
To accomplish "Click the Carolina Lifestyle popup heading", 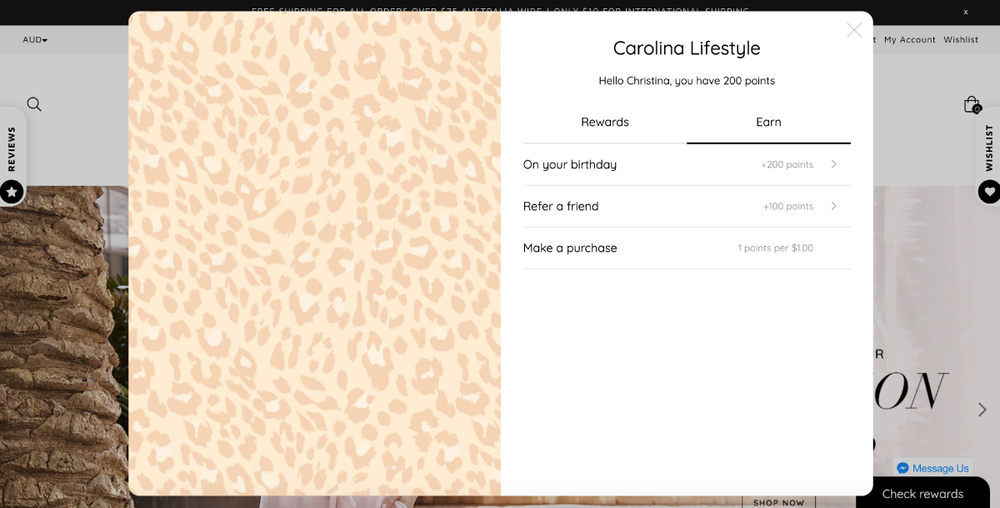I will click(x=686, y=48).
